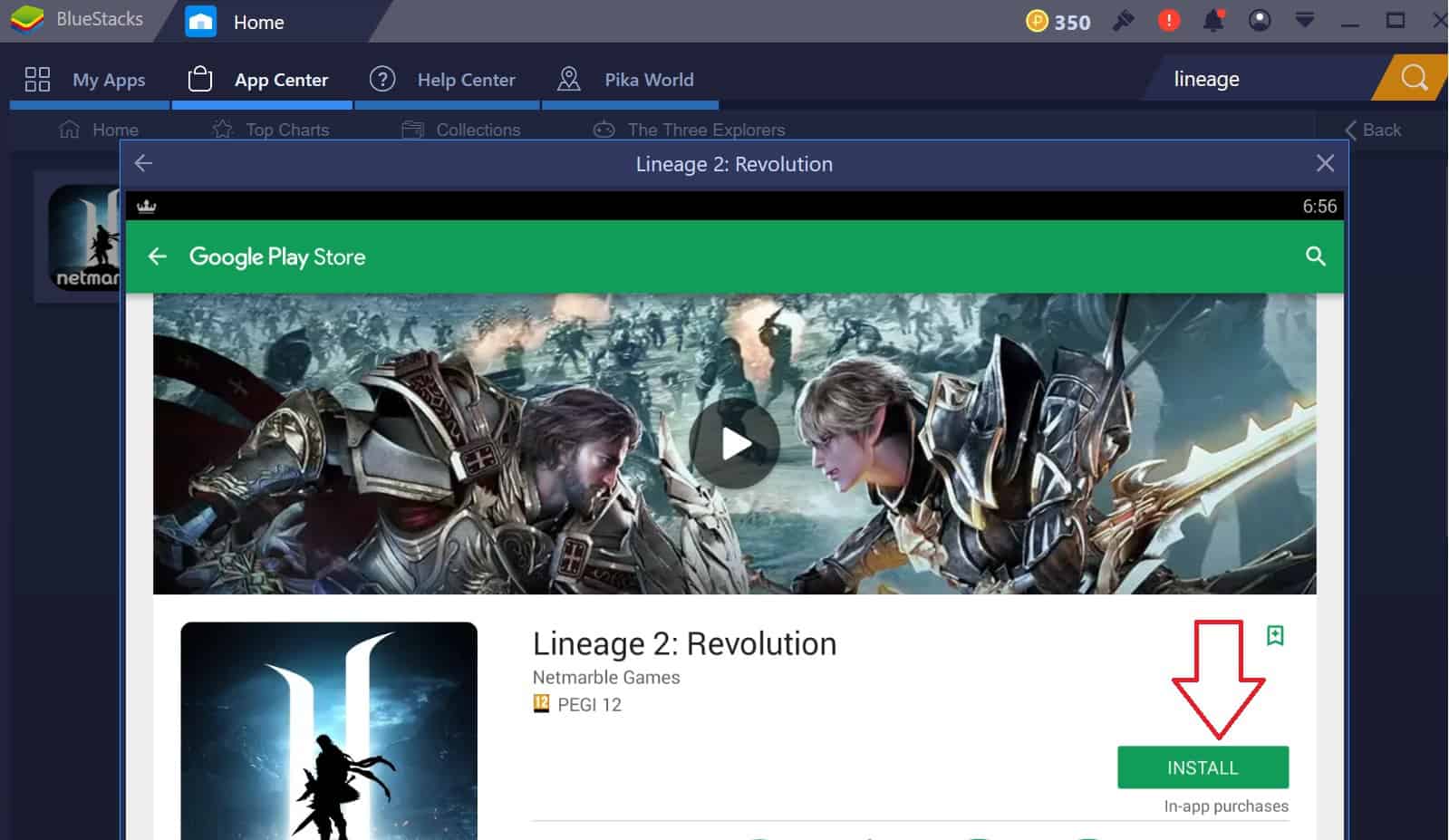Open the account profile icon
The image size is (1449, 840).
coord(1260,20)
